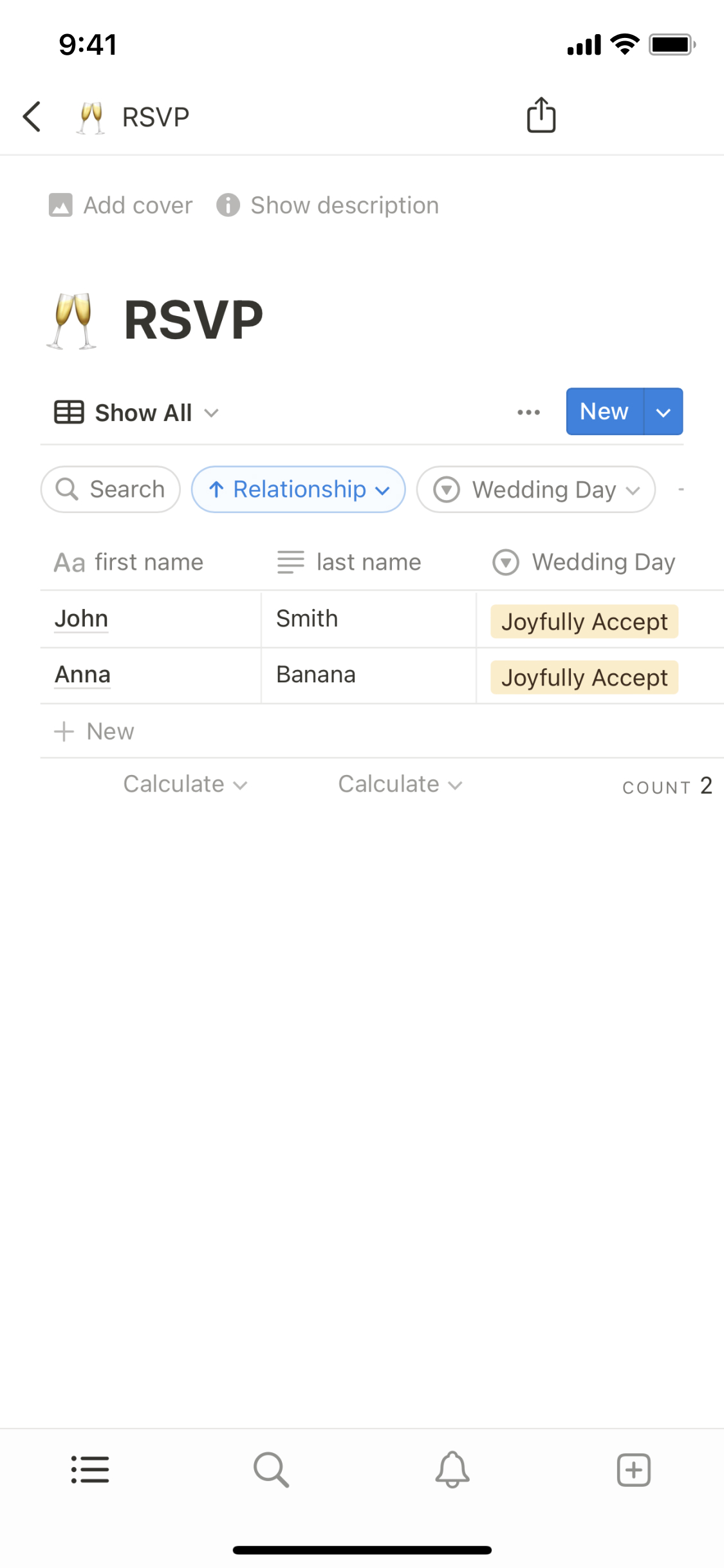Click the Search field in filter bar
The height and width of the screenshot is (1568, 724).
pyautogui.click(x=111, y=490)
